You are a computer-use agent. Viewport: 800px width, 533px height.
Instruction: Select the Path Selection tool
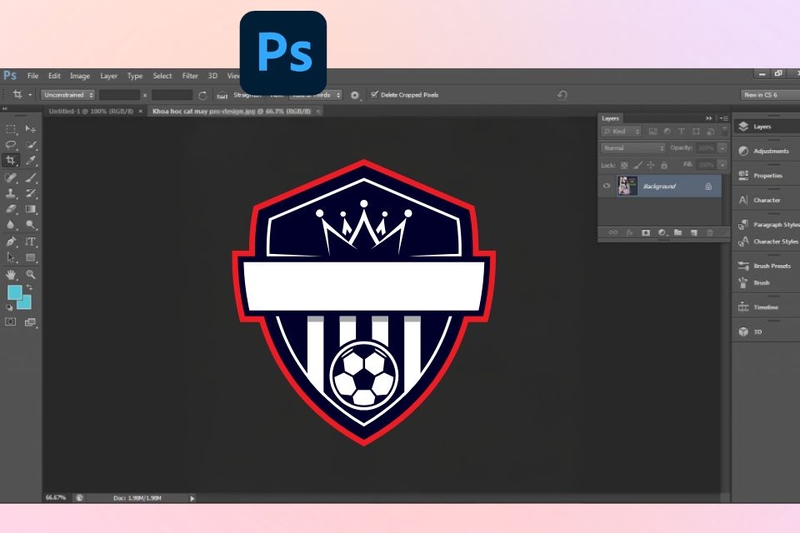point(11,258)
